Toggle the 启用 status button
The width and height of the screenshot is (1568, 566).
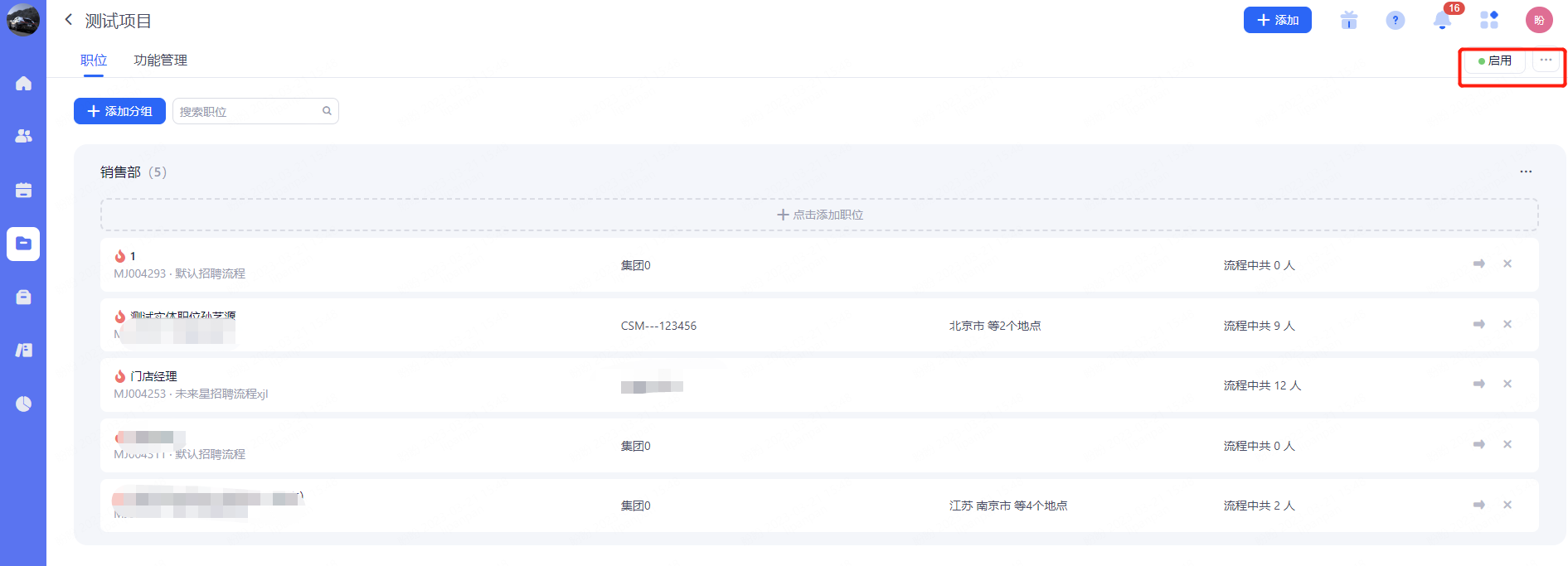tap(1494, 60)
